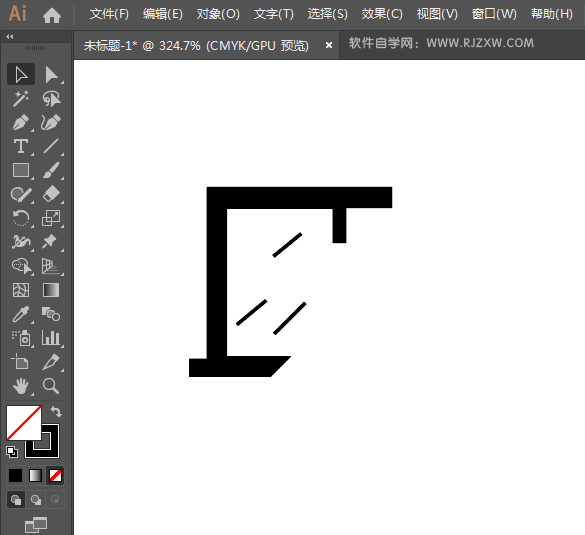Image resolution: width=585 pixels, height=535 pixels.
Task: Select the Pen tool
Action: pos(21,122)
